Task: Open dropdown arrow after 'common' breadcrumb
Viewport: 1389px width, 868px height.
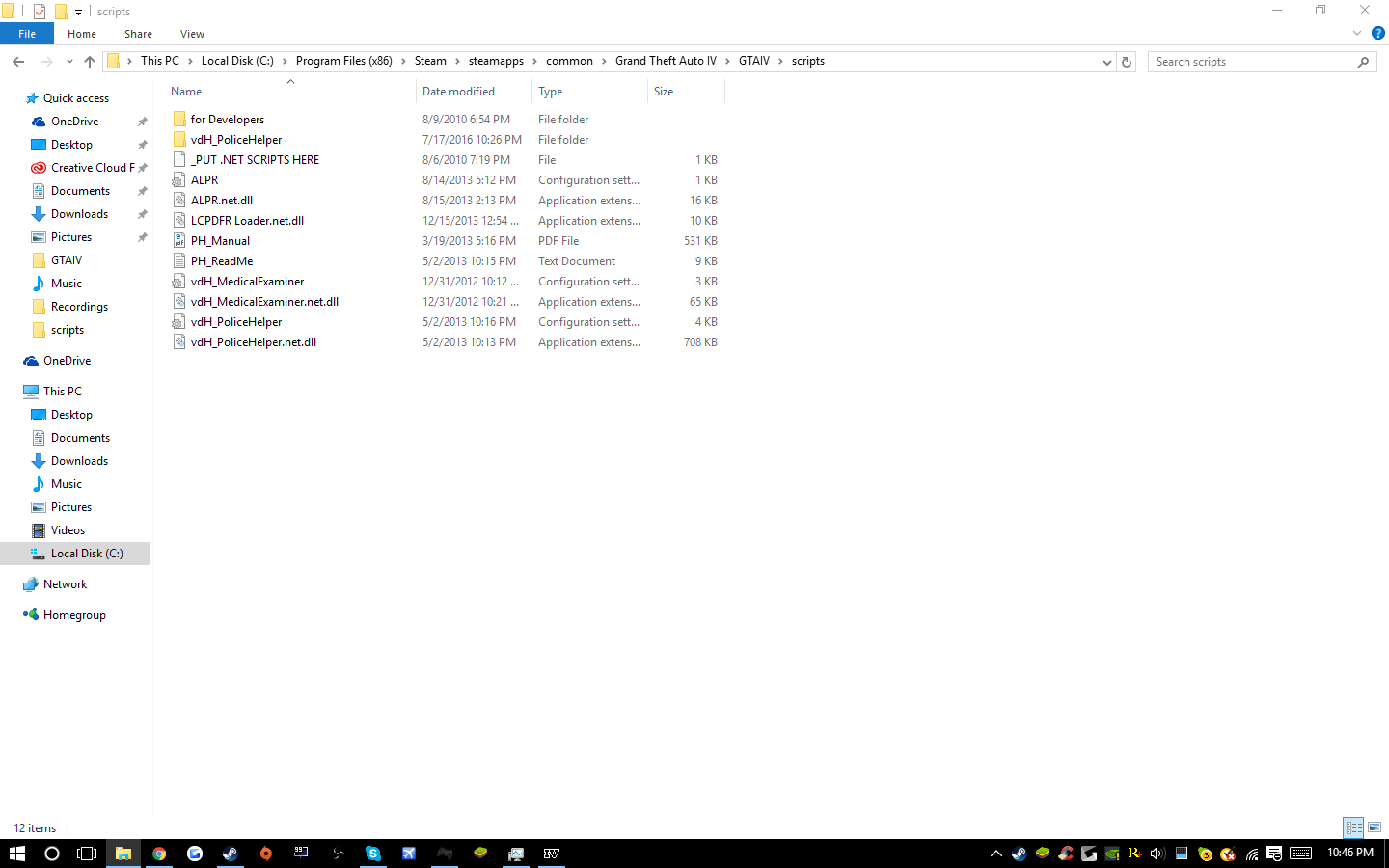Action: pos(605,61)
